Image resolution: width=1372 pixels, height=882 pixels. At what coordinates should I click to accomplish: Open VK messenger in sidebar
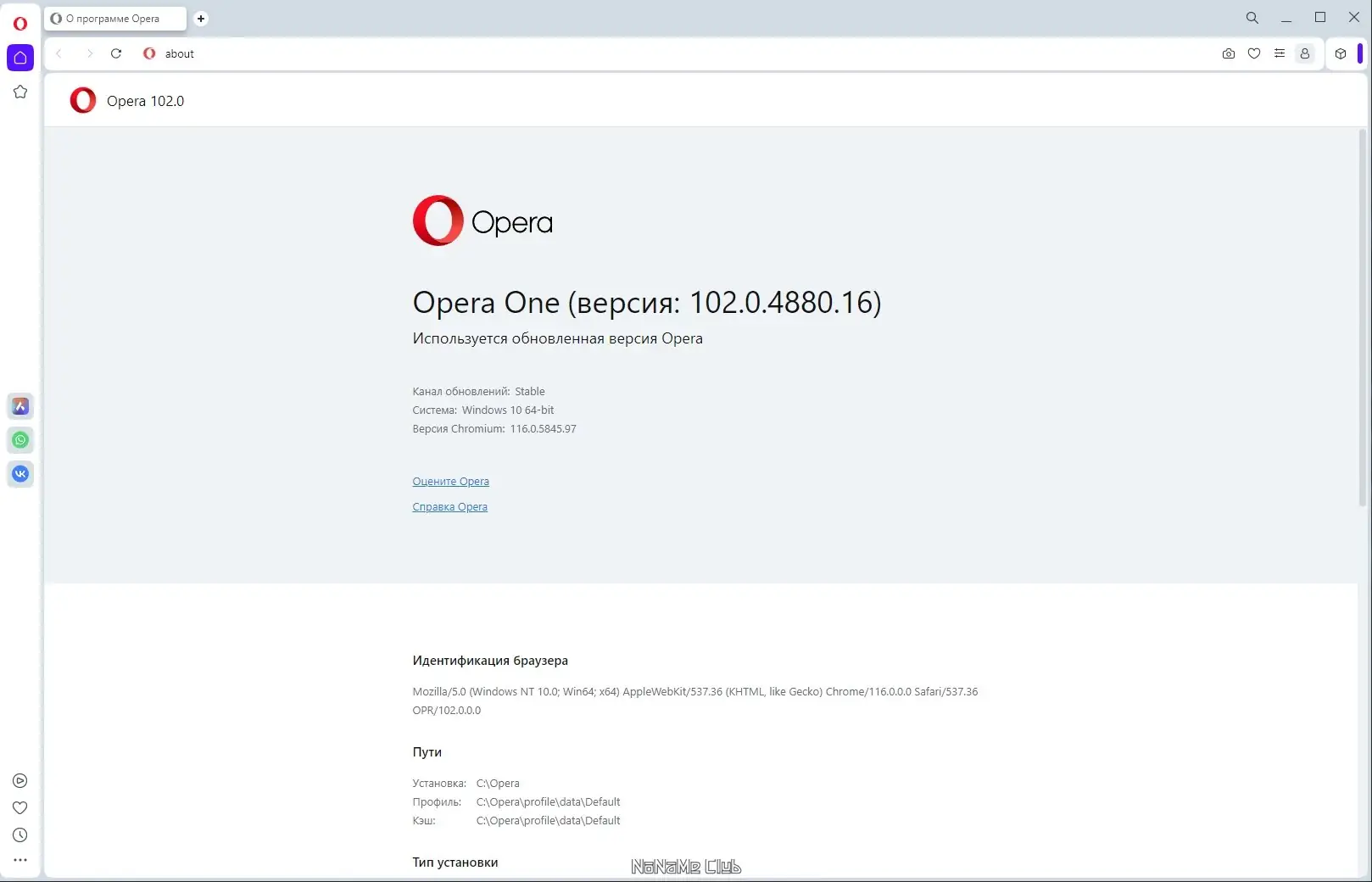[x=20, y=474]
